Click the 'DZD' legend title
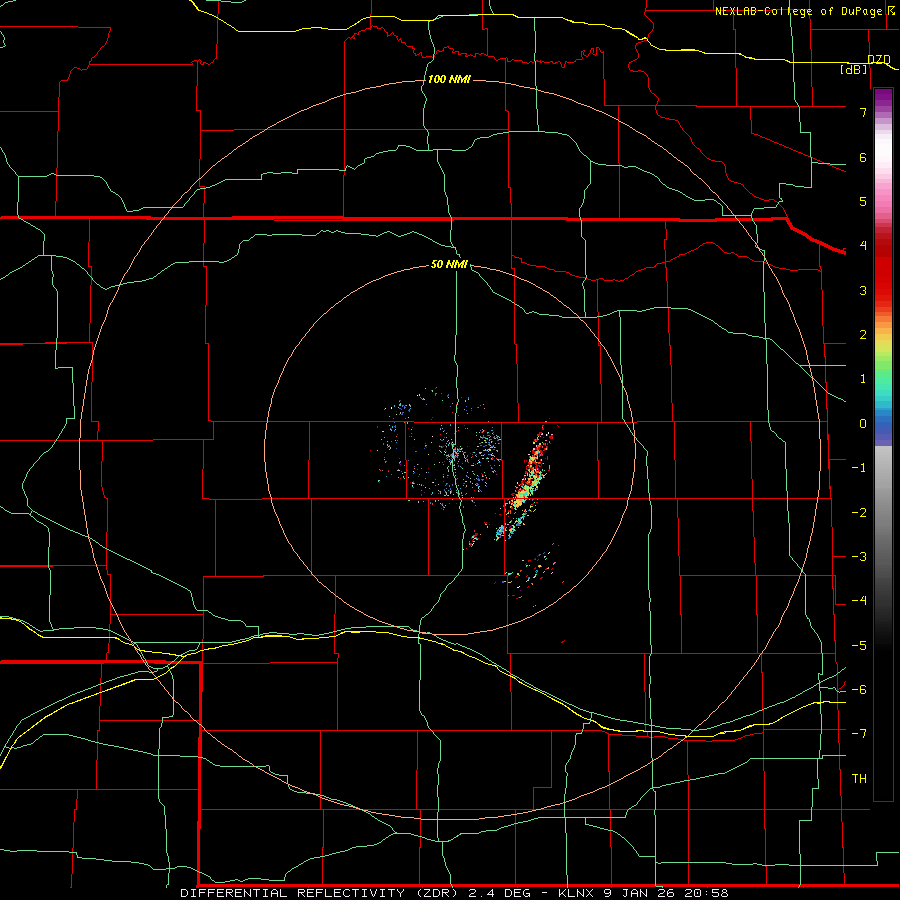The width and height of the screenshot is (900, 900). click(879, 59)
